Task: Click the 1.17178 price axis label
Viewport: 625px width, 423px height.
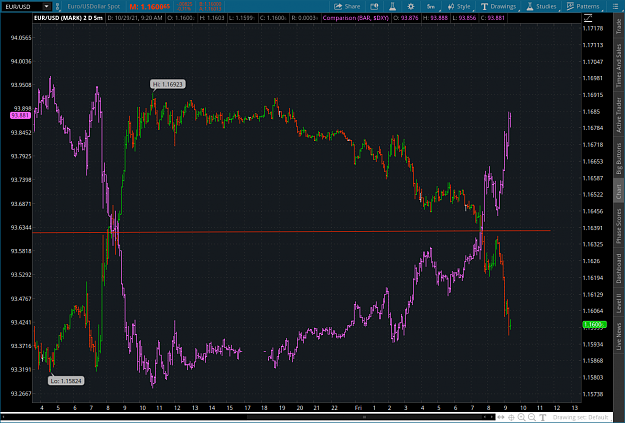Action: [x=593, y=29]
